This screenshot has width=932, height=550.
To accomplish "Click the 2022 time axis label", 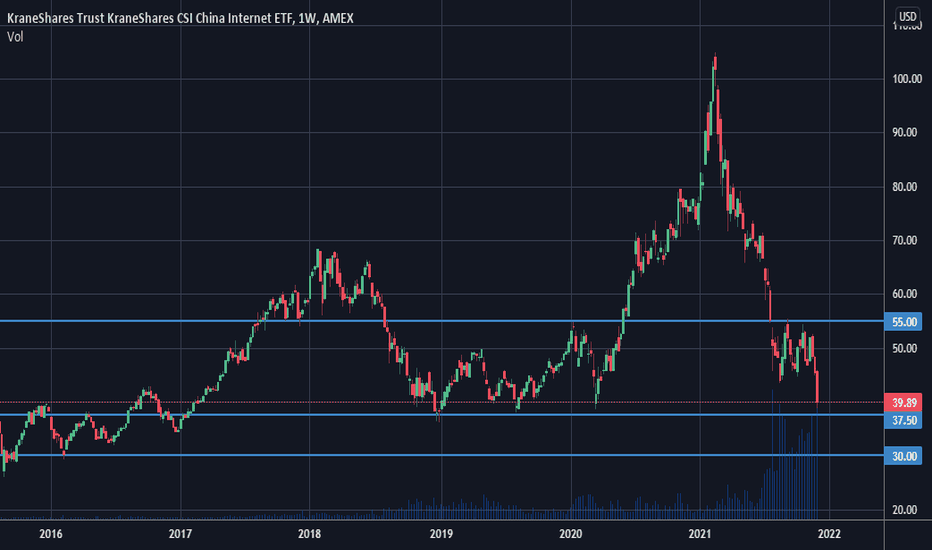I will 829,534.
